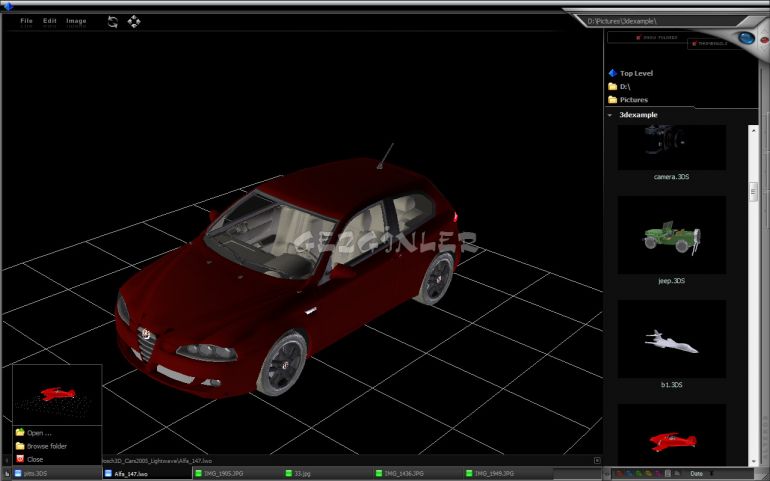This screenshot has height=481, width=770.
Task: Collapse the 3dexample folder arrow
Action: [x=610, y=115]
